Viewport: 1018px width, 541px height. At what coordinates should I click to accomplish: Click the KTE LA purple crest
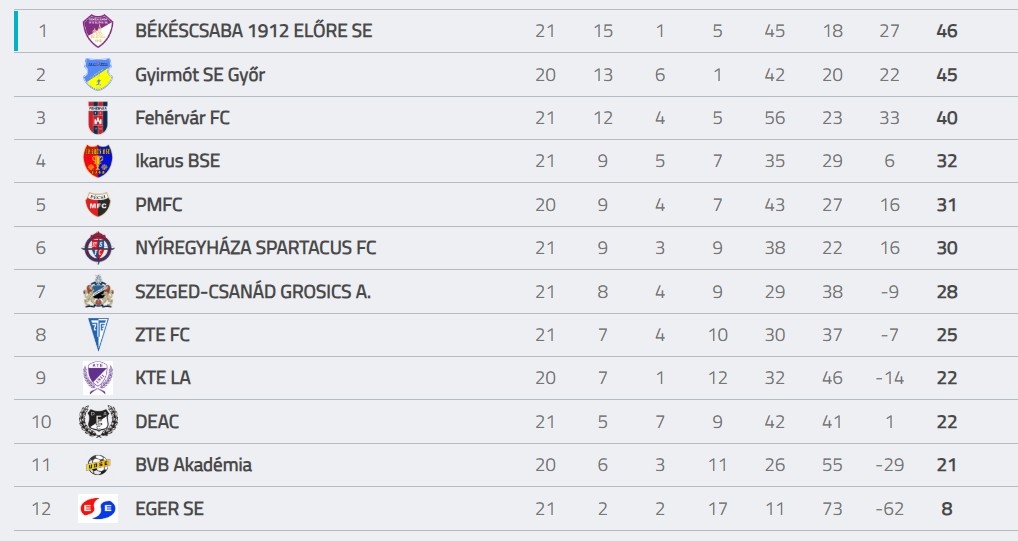(98, 378)
